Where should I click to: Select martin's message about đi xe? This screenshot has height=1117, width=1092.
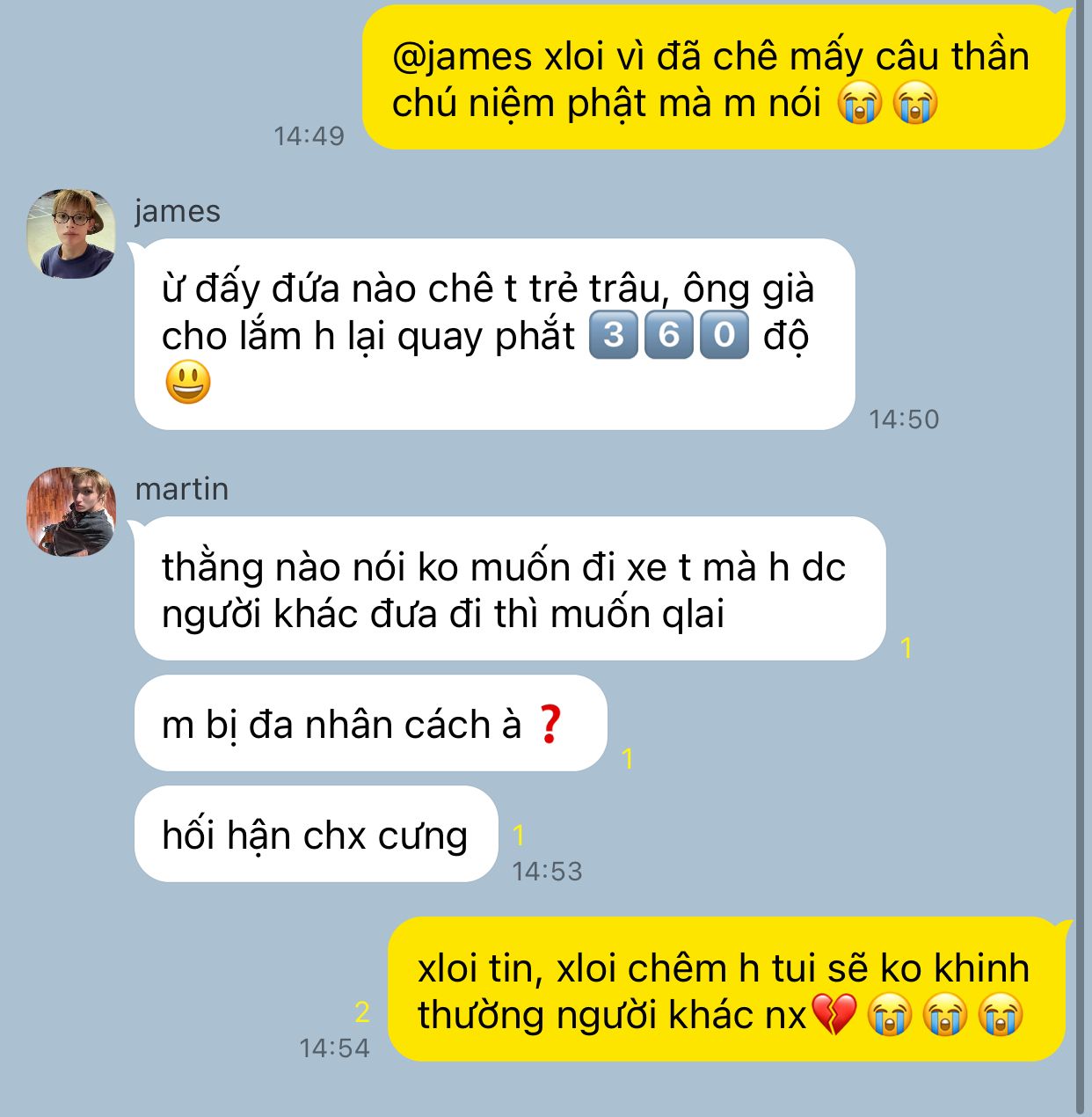pos(510,588)
